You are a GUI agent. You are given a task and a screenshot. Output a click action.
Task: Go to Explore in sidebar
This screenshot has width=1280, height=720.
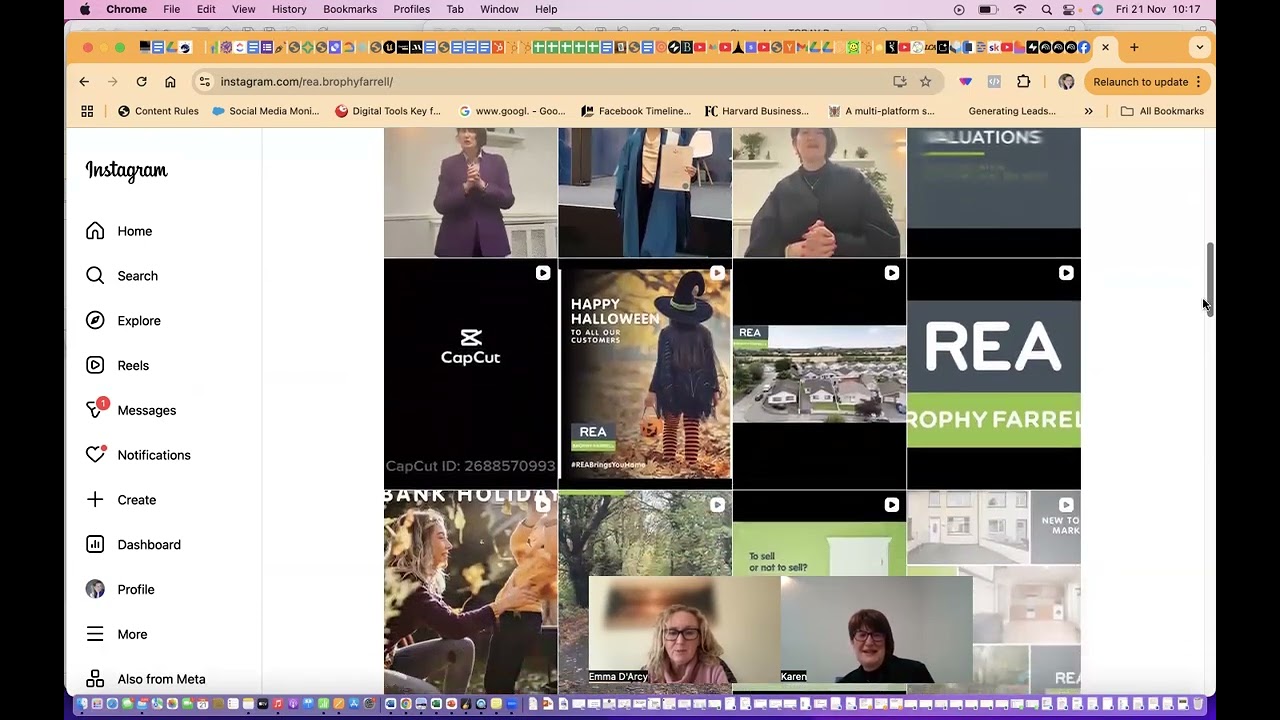[x=122, y=321]
